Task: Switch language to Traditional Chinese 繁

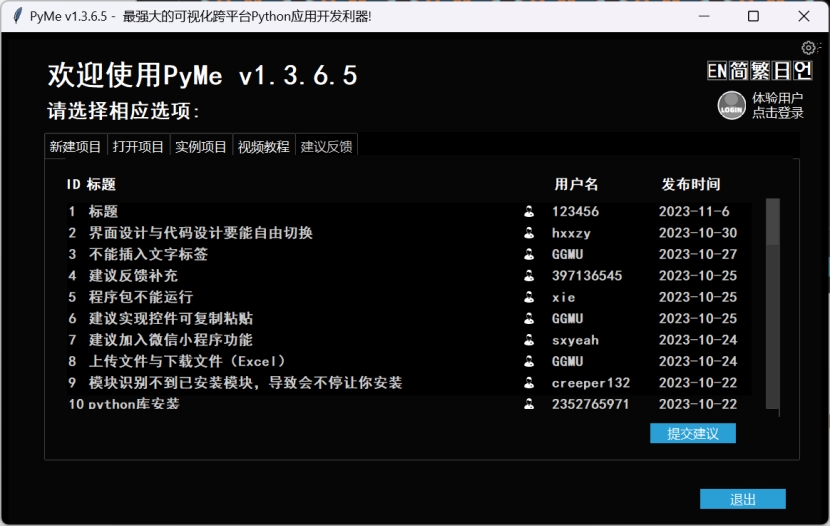Action: (760, 71)
